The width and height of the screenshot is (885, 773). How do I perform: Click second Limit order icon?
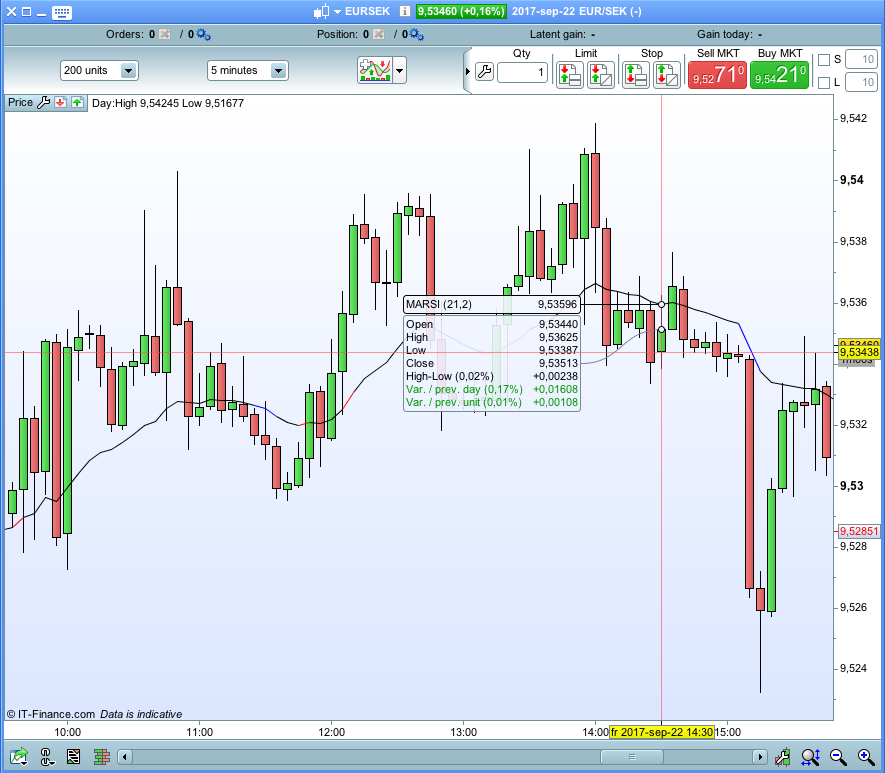point(601,74)
